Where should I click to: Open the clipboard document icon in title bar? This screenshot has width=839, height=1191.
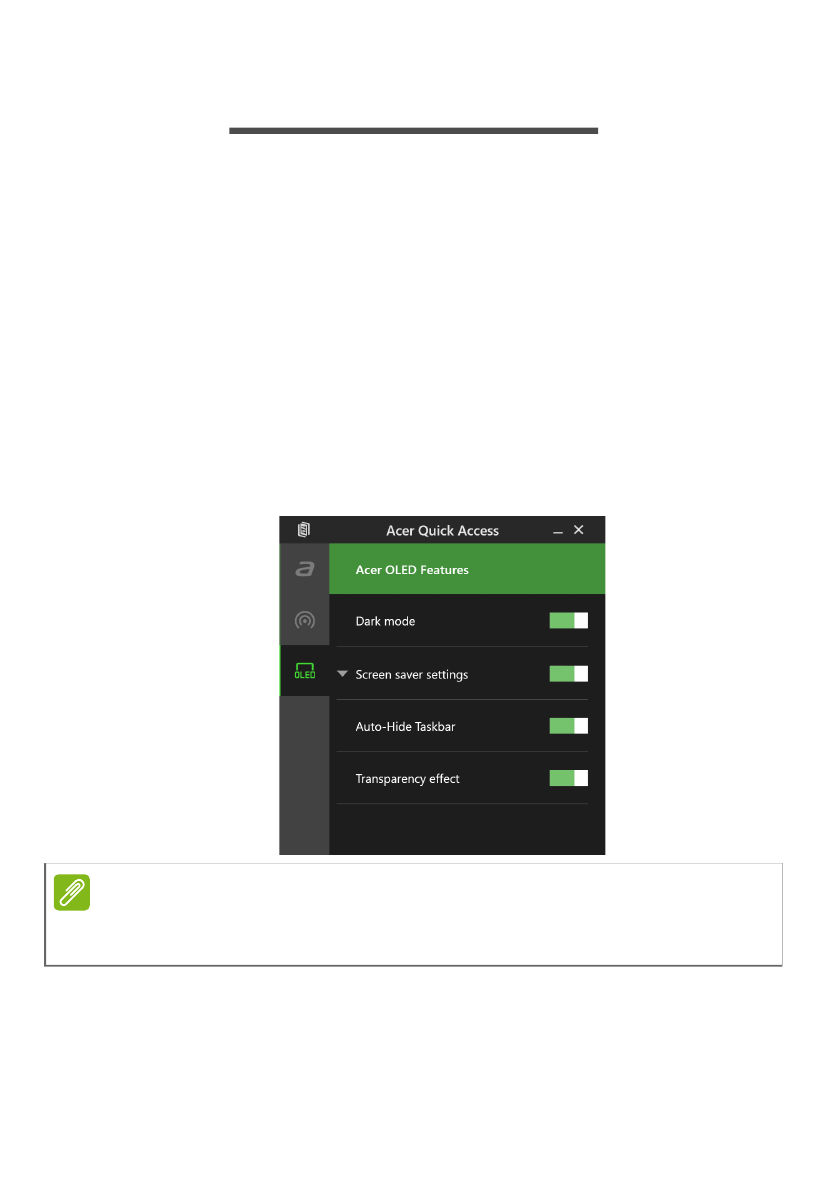coord(304,529)
